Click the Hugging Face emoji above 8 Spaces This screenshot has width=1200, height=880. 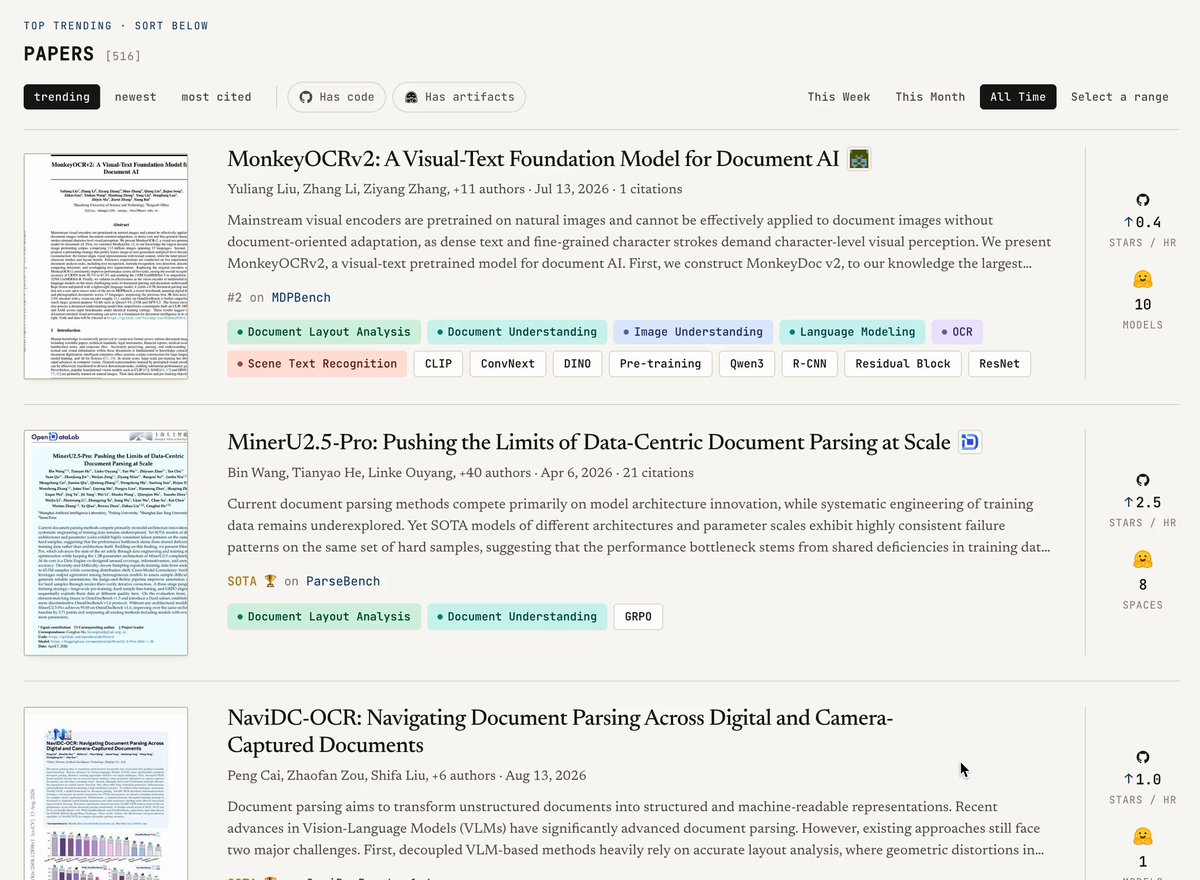point(1143,560)
